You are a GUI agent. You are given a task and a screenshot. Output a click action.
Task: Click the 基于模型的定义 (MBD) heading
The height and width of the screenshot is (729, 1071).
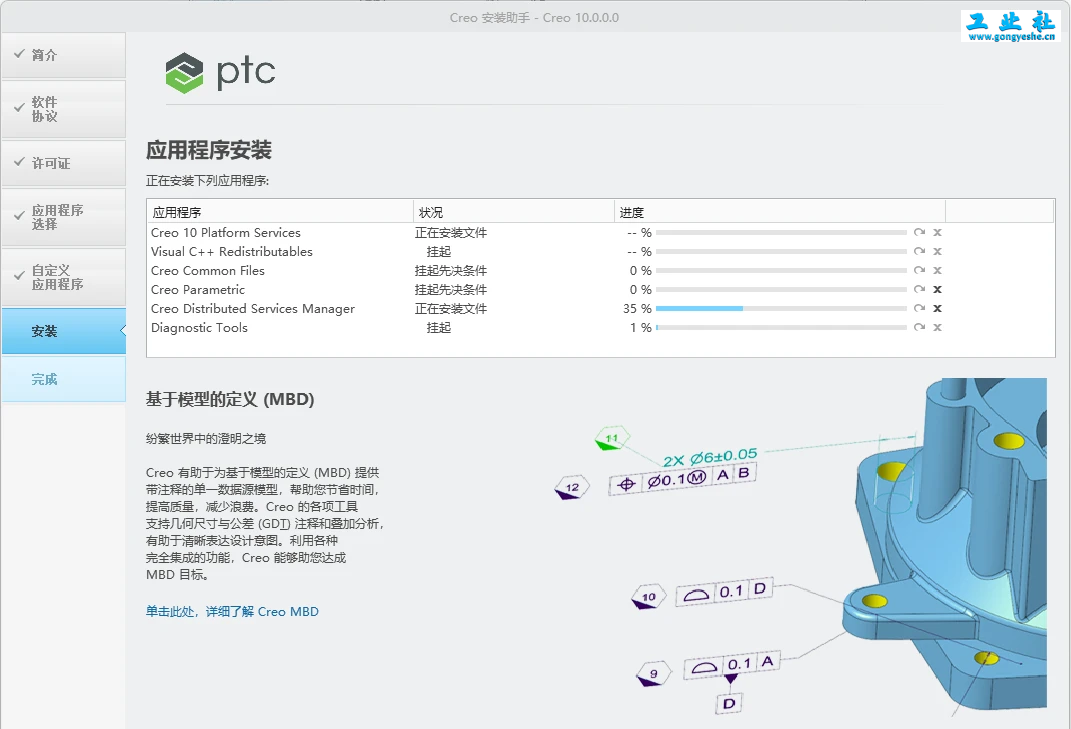230,399
